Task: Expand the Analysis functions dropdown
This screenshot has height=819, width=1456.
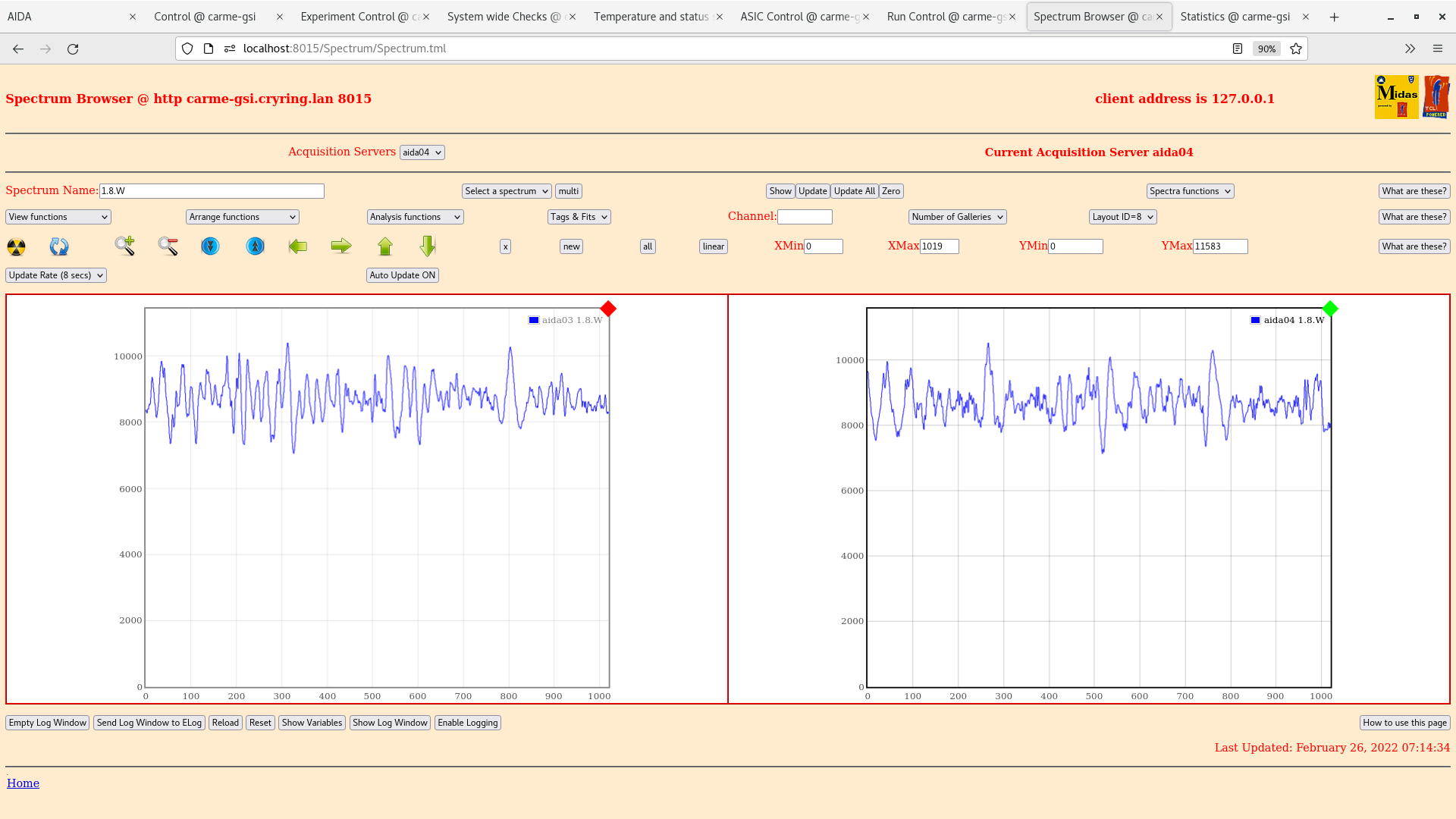Action: pyautogui.click(x=415, y=217)
